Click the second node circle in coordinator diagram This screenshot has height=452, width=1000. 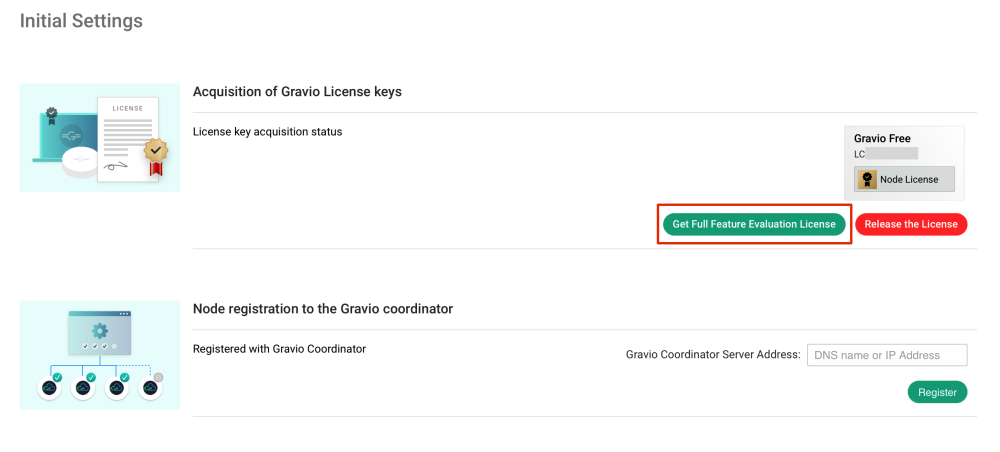84,387
